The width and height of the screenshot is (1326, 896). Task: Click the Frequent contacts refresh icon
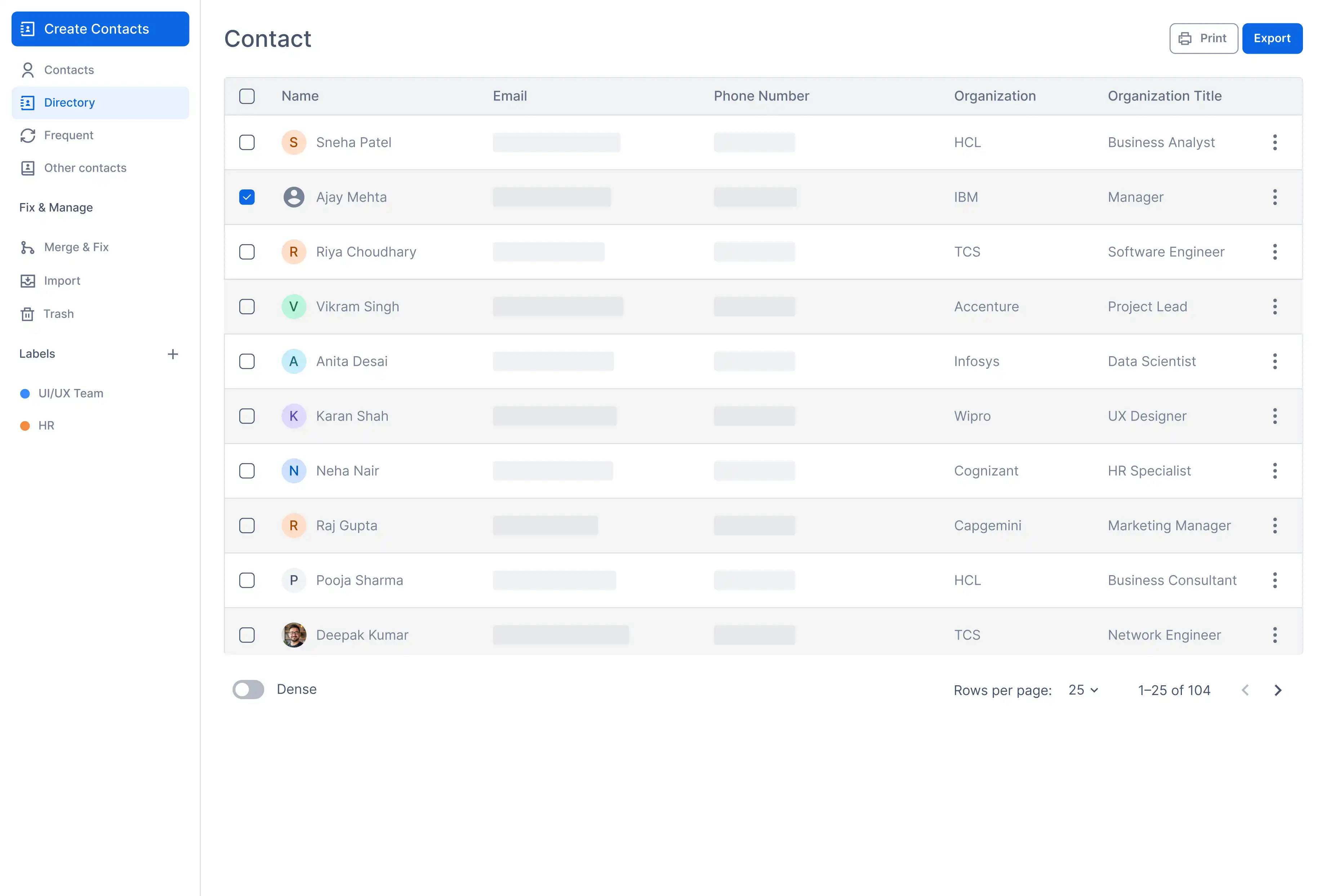click(27, 135)
